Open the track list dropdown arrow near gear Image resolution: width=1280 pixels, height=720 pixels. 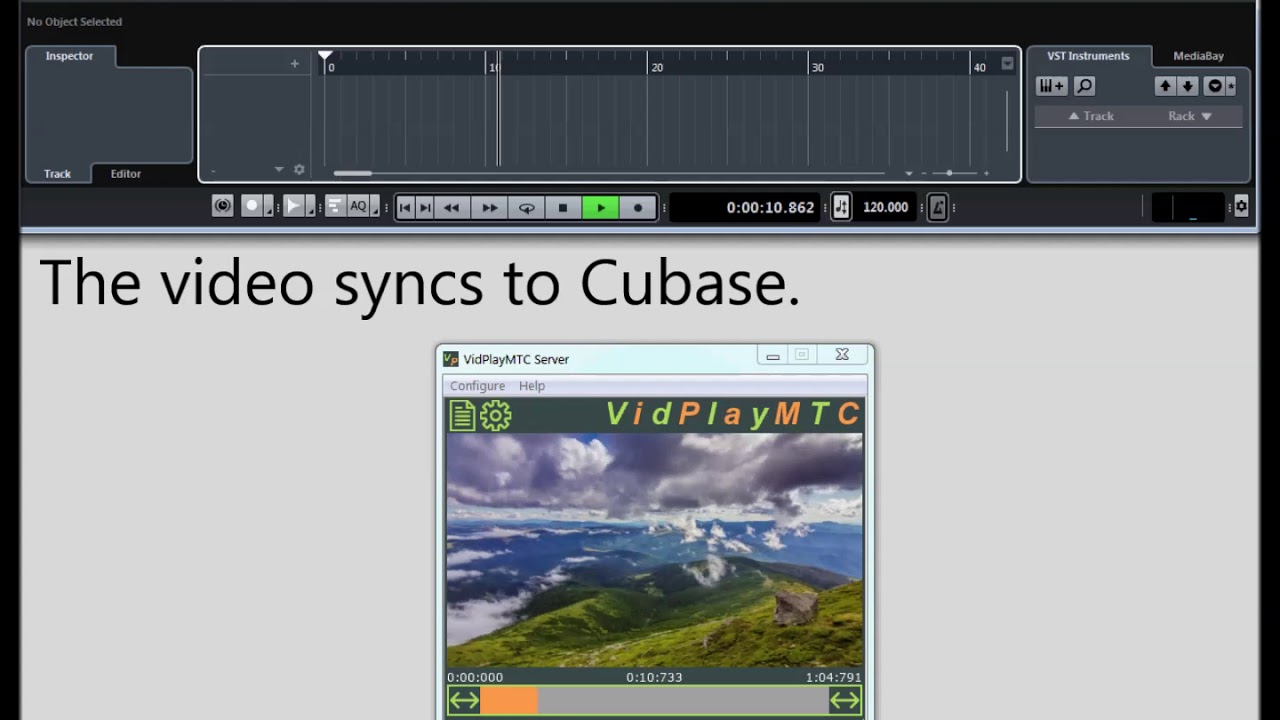(x=279, y=170)
